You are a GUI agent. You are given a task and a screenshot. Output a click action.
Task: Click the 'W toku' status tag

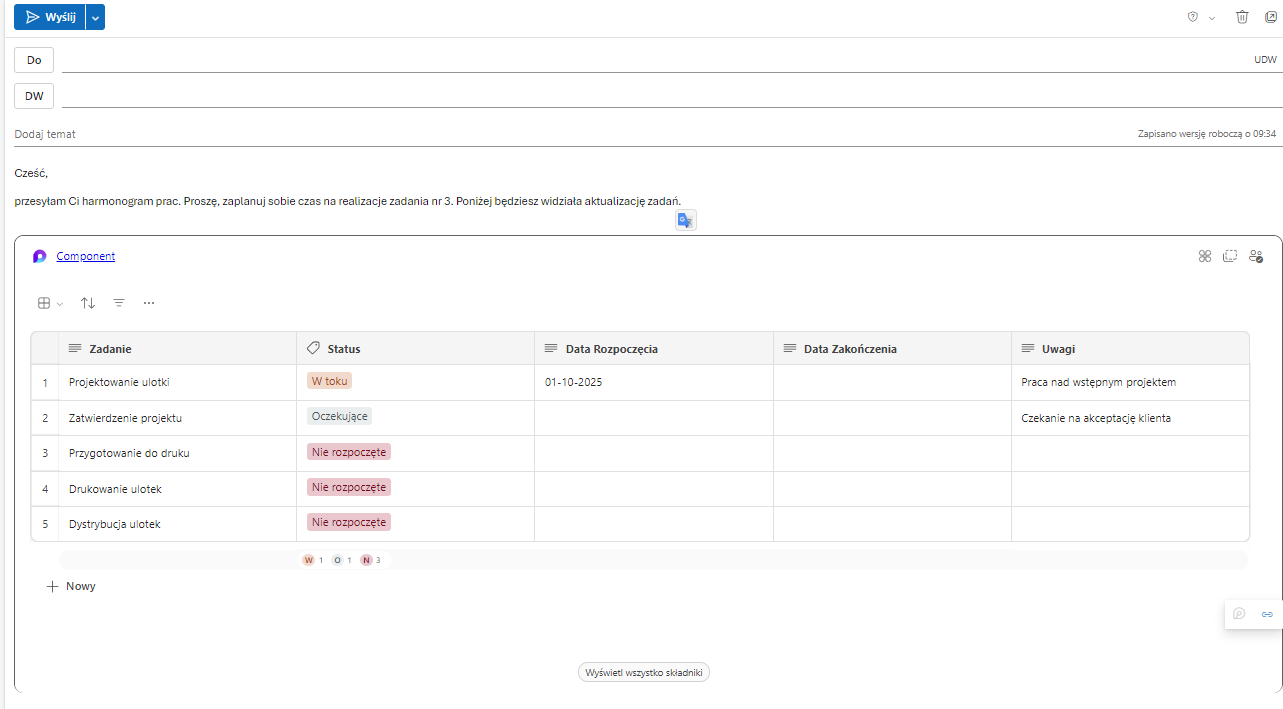pyautogui.click(x=329, y=381)
